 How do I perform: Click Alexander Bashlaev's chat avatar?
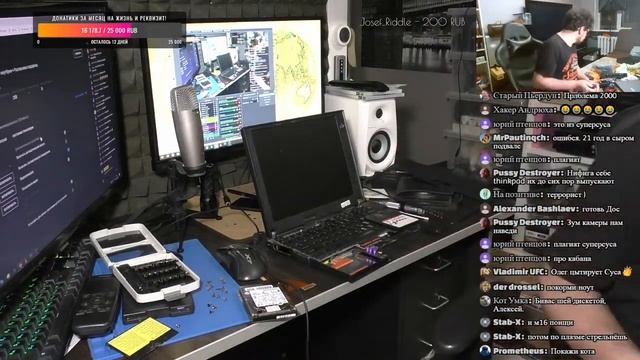tap(485, 209)
